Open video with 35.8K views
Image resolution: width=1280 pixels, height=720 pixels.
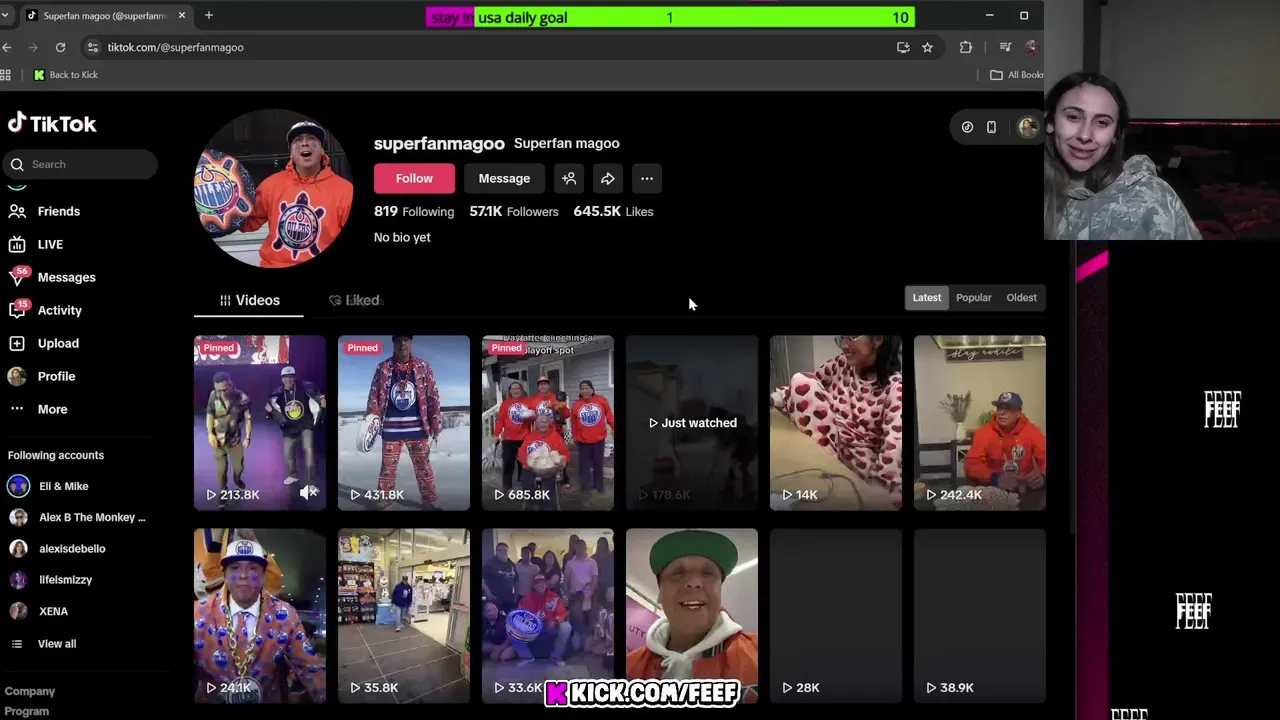pos(403,615)
